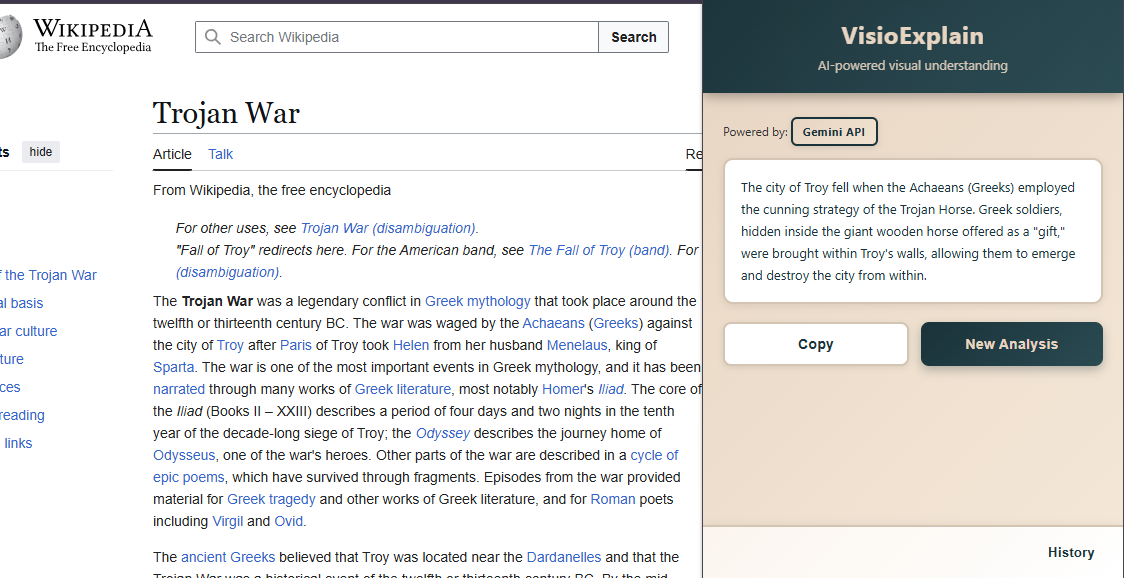Viewport: 1124px width, 578px height.
Task: Follow the narrated link
Action: (178, 389)
